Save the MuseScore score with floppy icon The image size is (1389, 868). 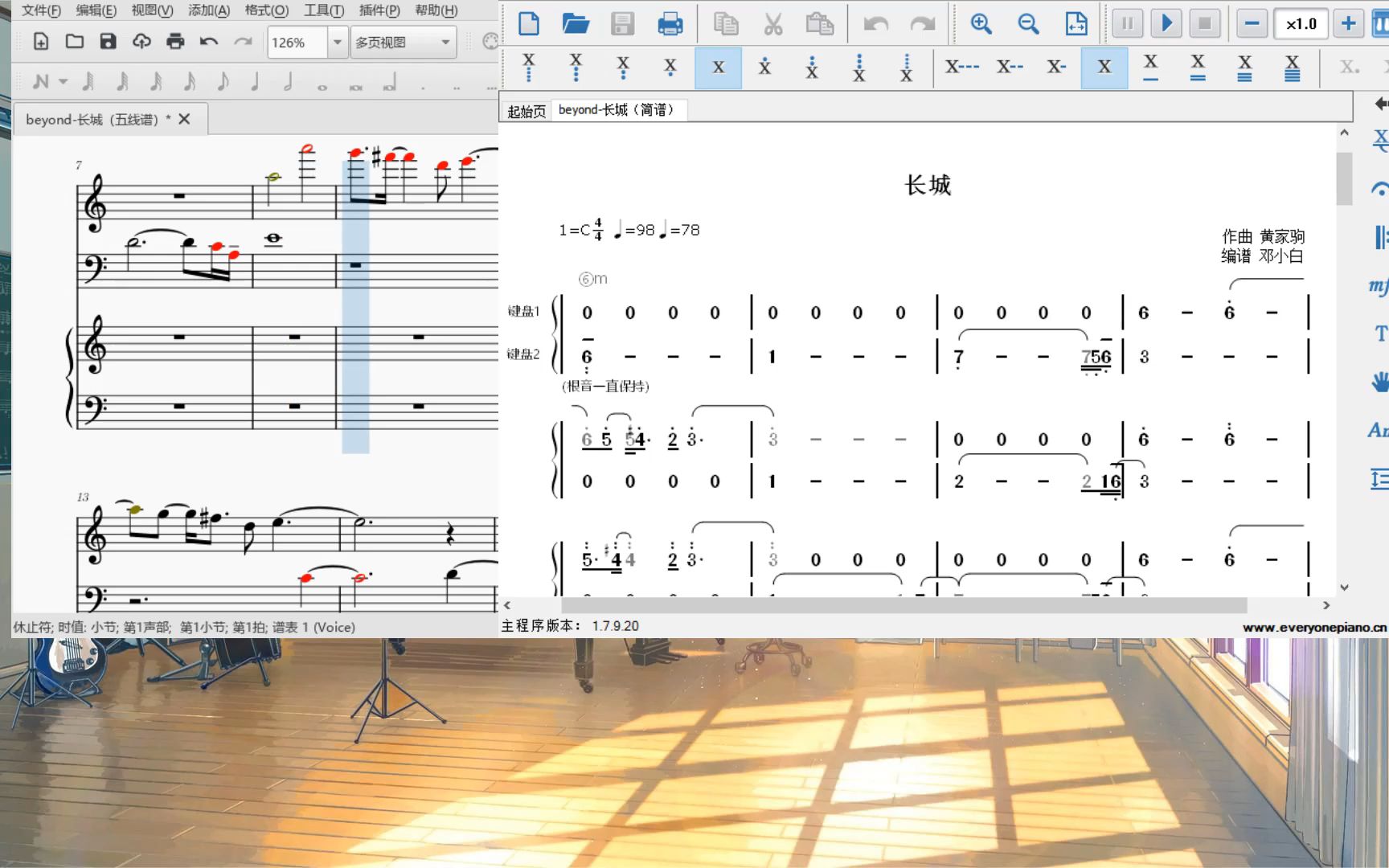coord(109,42)
